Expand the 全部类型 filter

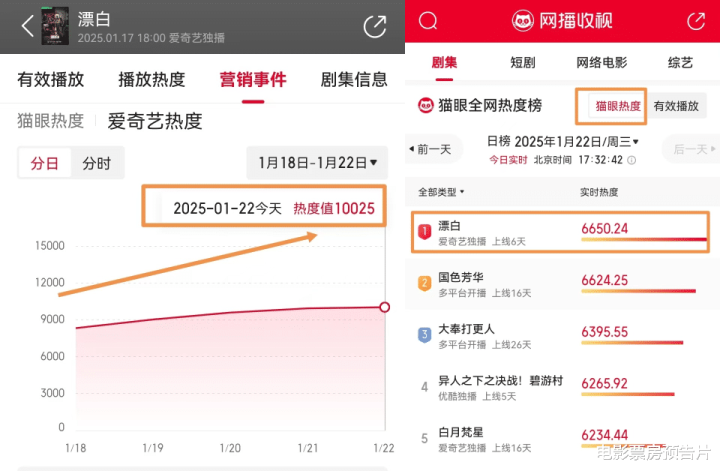pyautogui.click(x=441, y=192)
